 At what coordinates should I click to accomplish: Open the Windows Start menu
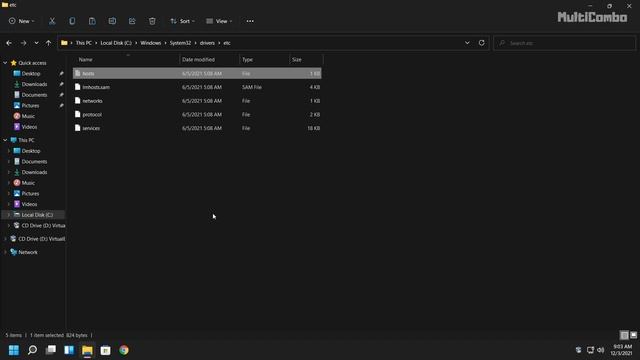(x=14, y=350)
